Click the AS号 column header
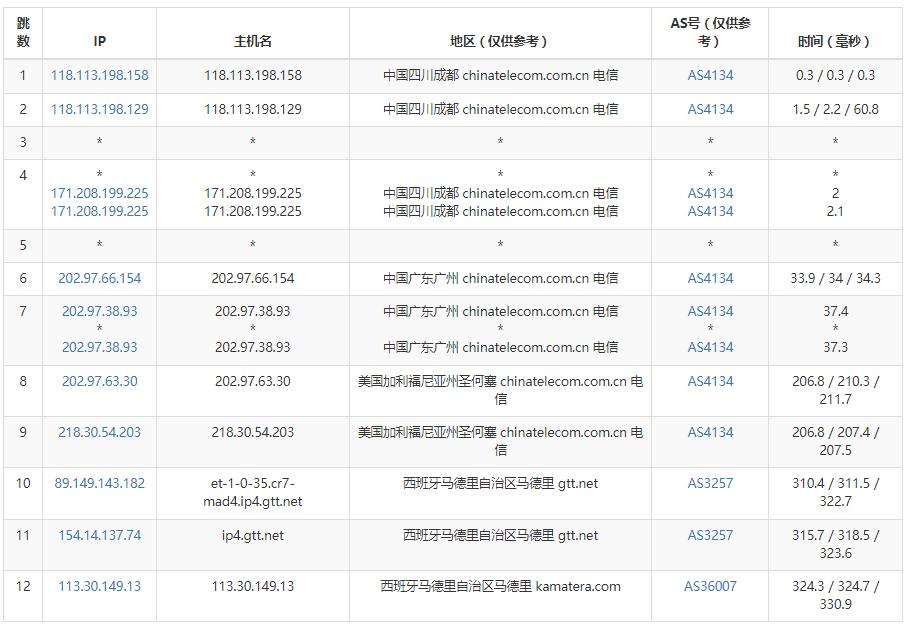 (710, 32)
